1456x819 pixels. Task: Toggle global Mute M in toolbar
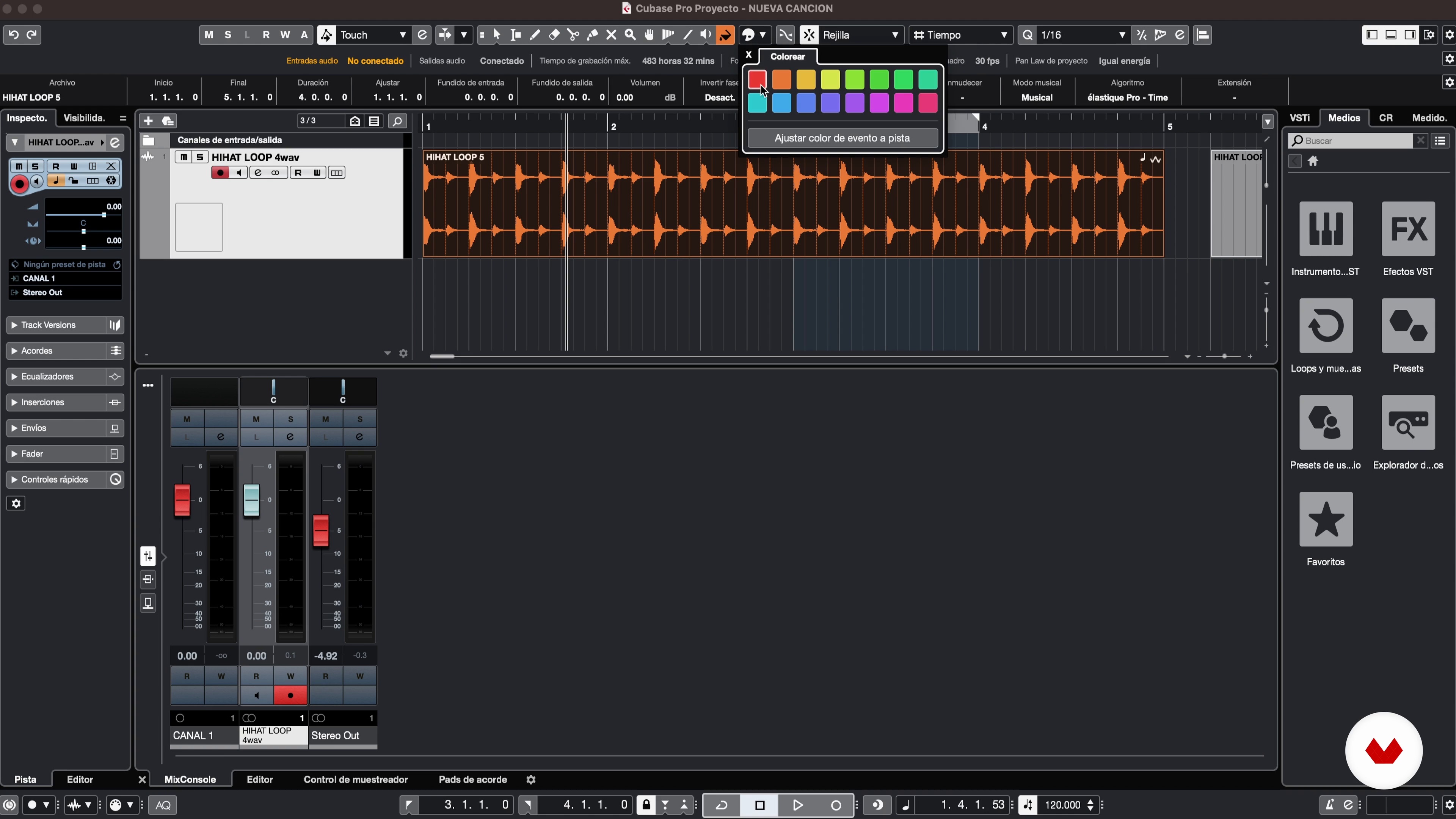coord(209,35)
